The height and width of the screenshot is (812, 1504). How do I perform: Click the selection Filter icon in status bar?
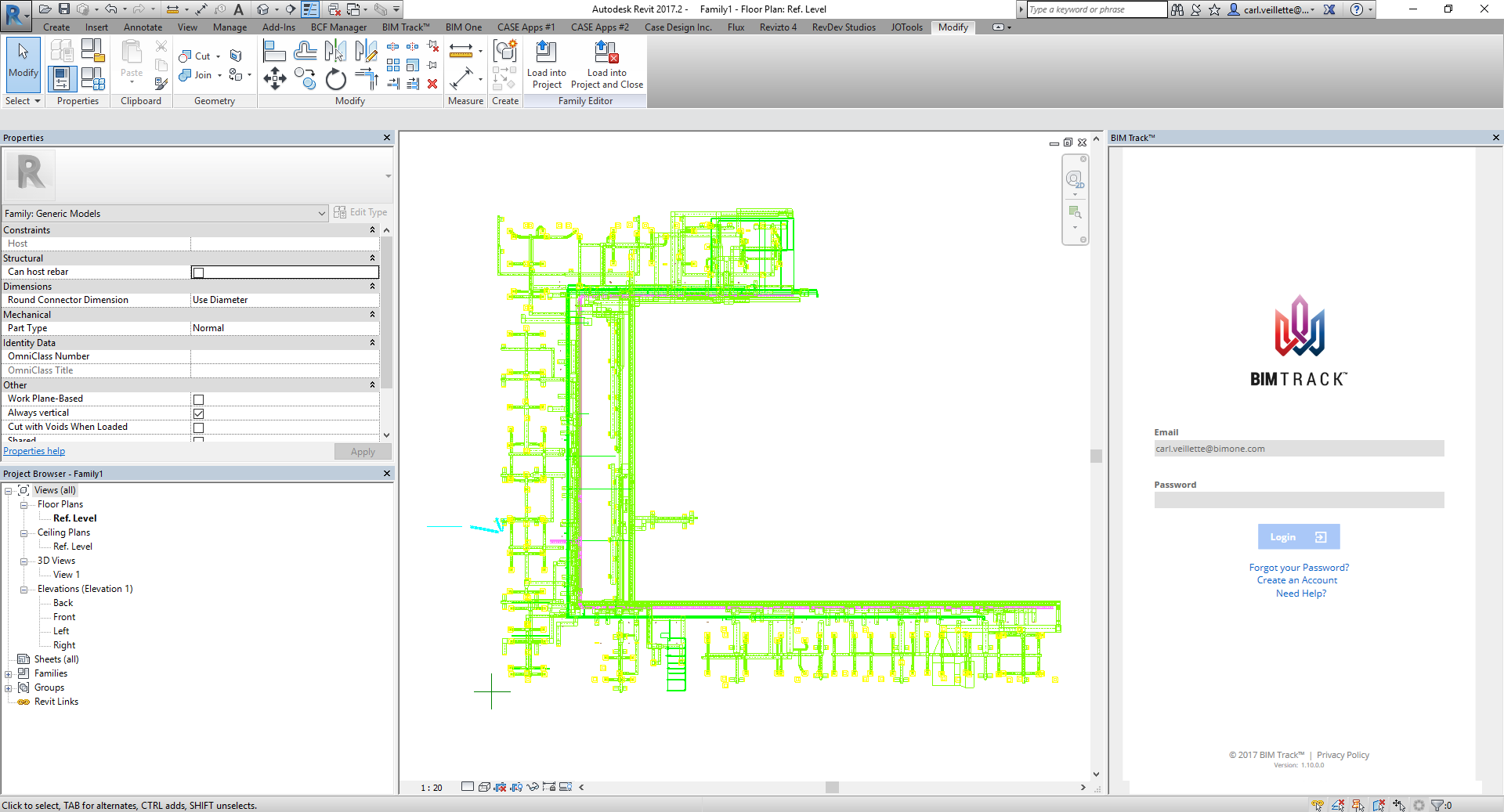click(1437, 805)
